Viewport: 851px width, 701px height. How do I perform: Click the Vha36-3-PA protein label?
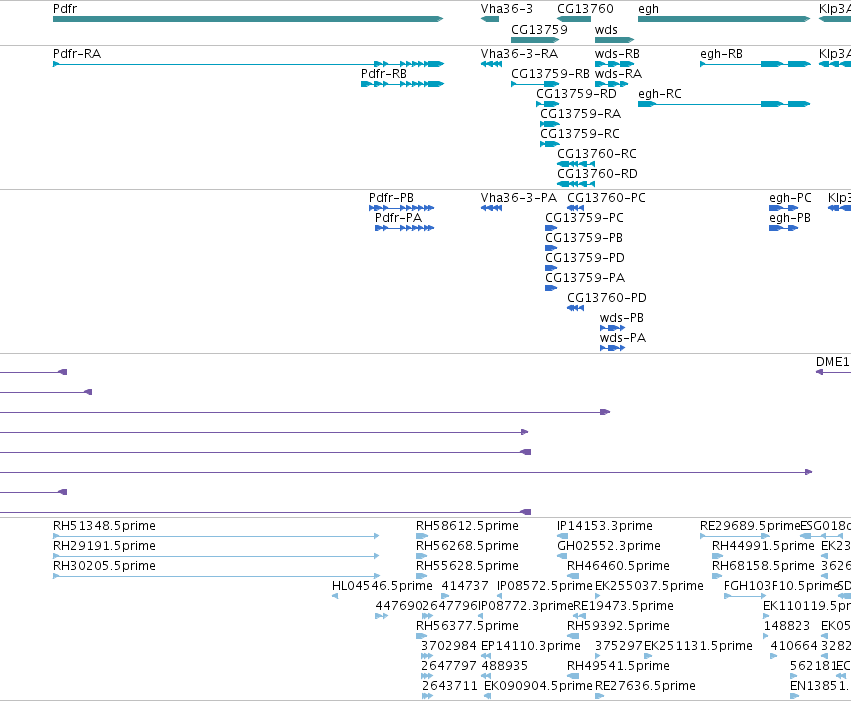pos(518,198)
